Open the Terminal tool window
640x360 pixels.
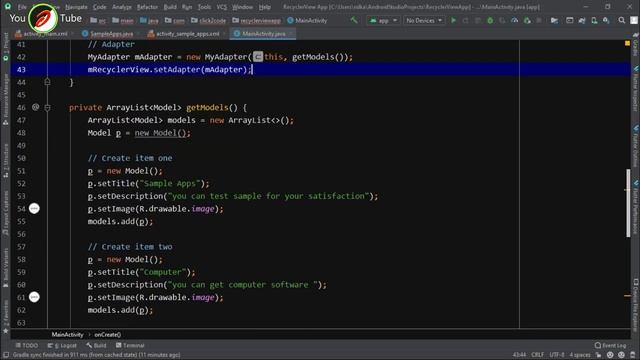click(130, 345)
